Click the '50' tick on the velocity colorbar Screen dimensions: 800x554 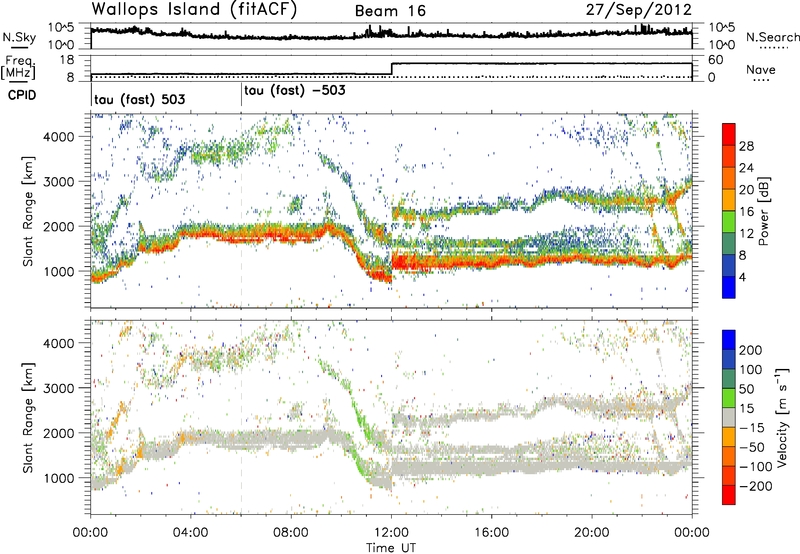coord(746,389)
